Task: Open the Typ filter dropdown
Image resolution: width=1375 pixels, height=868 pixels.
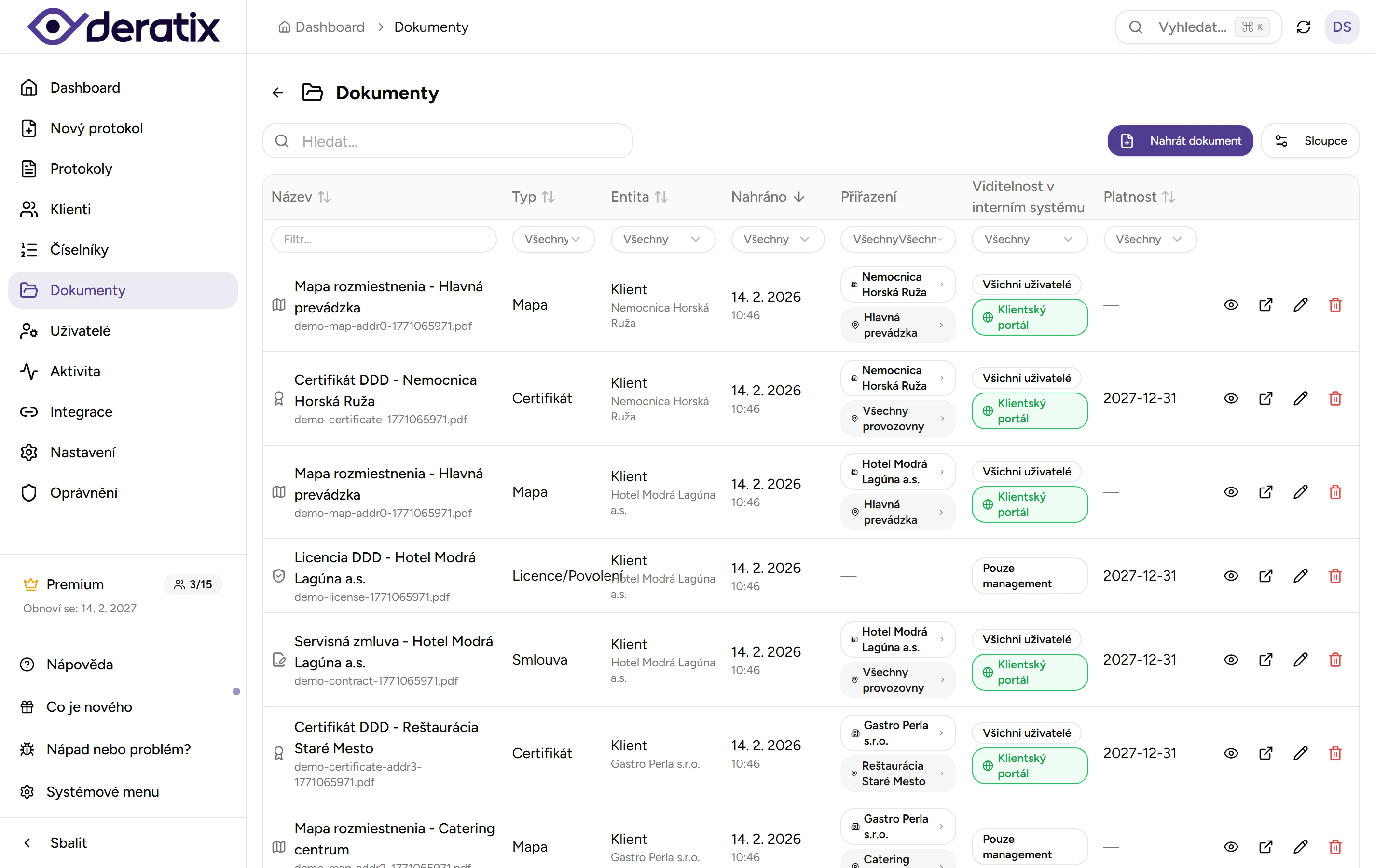Action: click(x=553, y=239)
